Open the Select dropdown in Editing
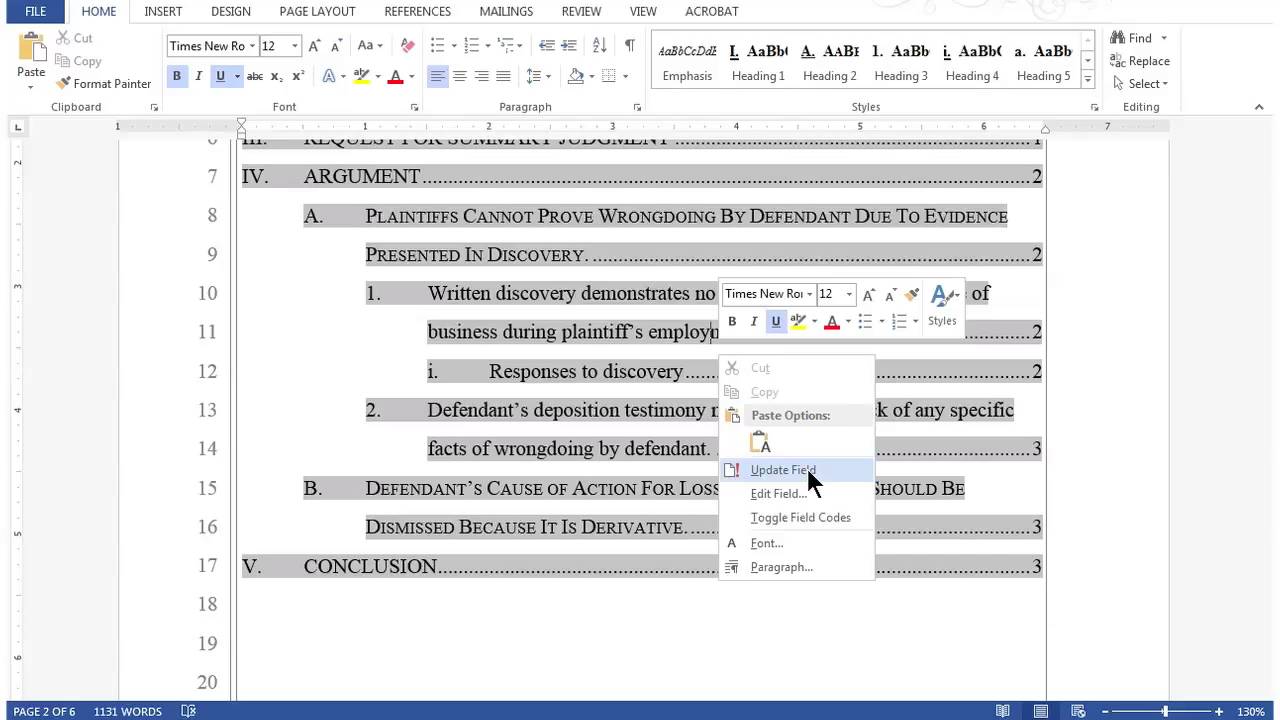 pos(1139,84)
